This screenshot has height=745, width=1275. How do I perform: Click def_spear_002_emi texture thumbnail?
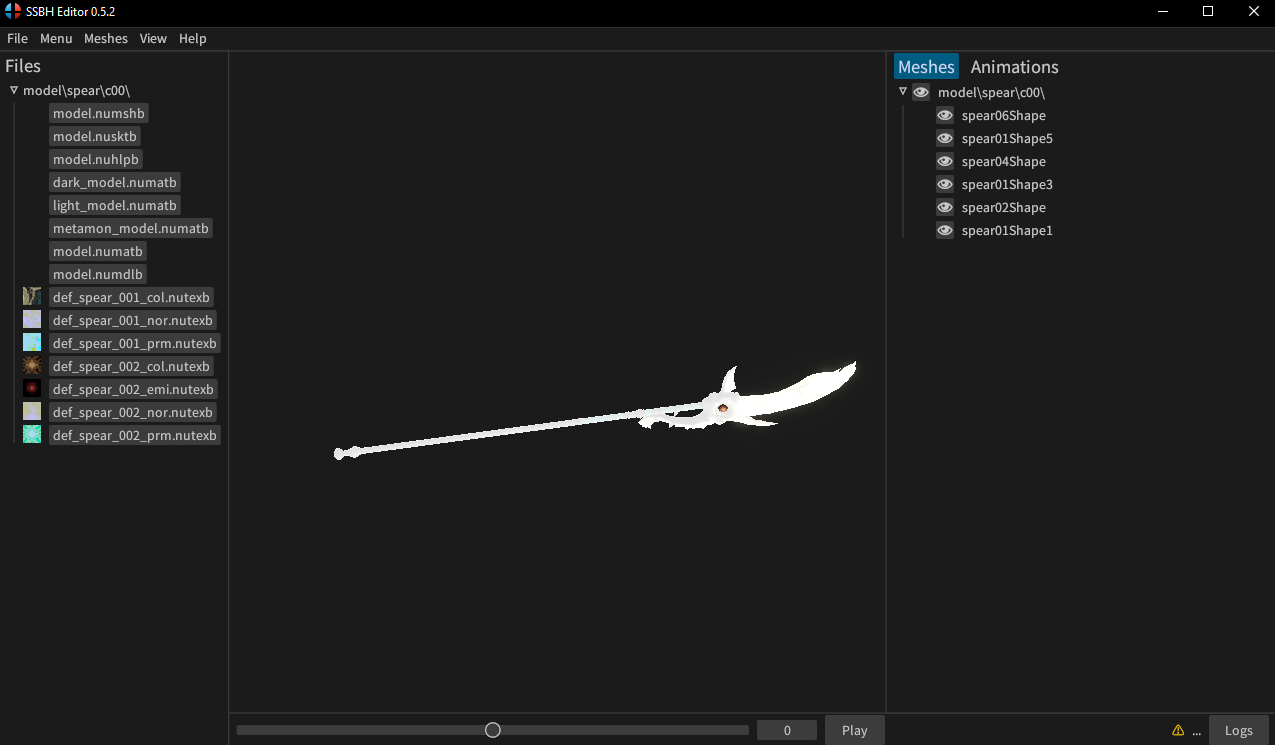pos(32,389)
